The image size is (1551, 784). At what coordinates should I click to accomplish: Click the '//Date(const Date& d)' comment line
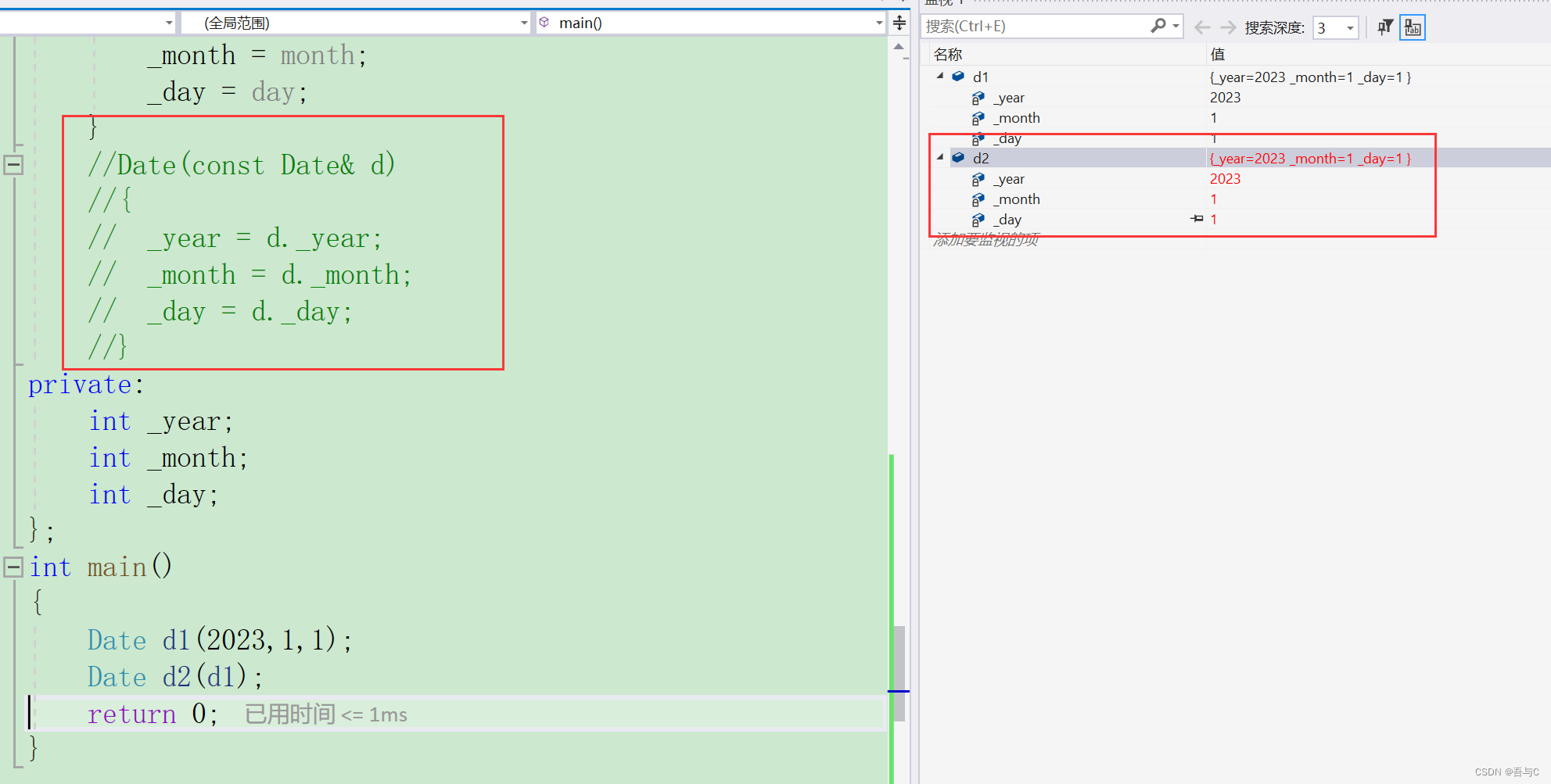pos(242,165)
